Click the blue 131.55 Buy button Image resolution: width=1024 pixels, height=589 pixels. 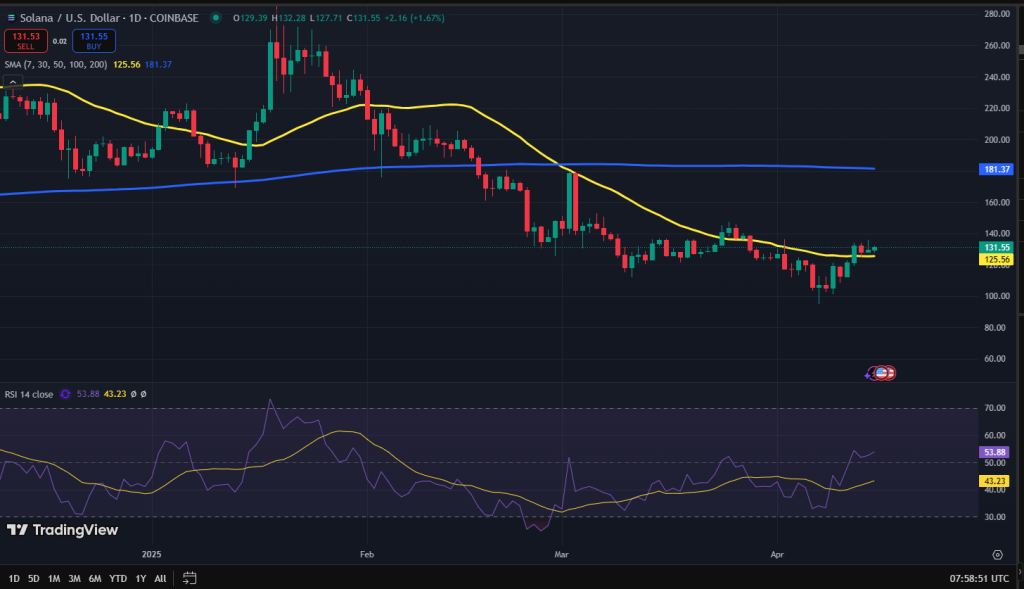(x=94, y=40)
